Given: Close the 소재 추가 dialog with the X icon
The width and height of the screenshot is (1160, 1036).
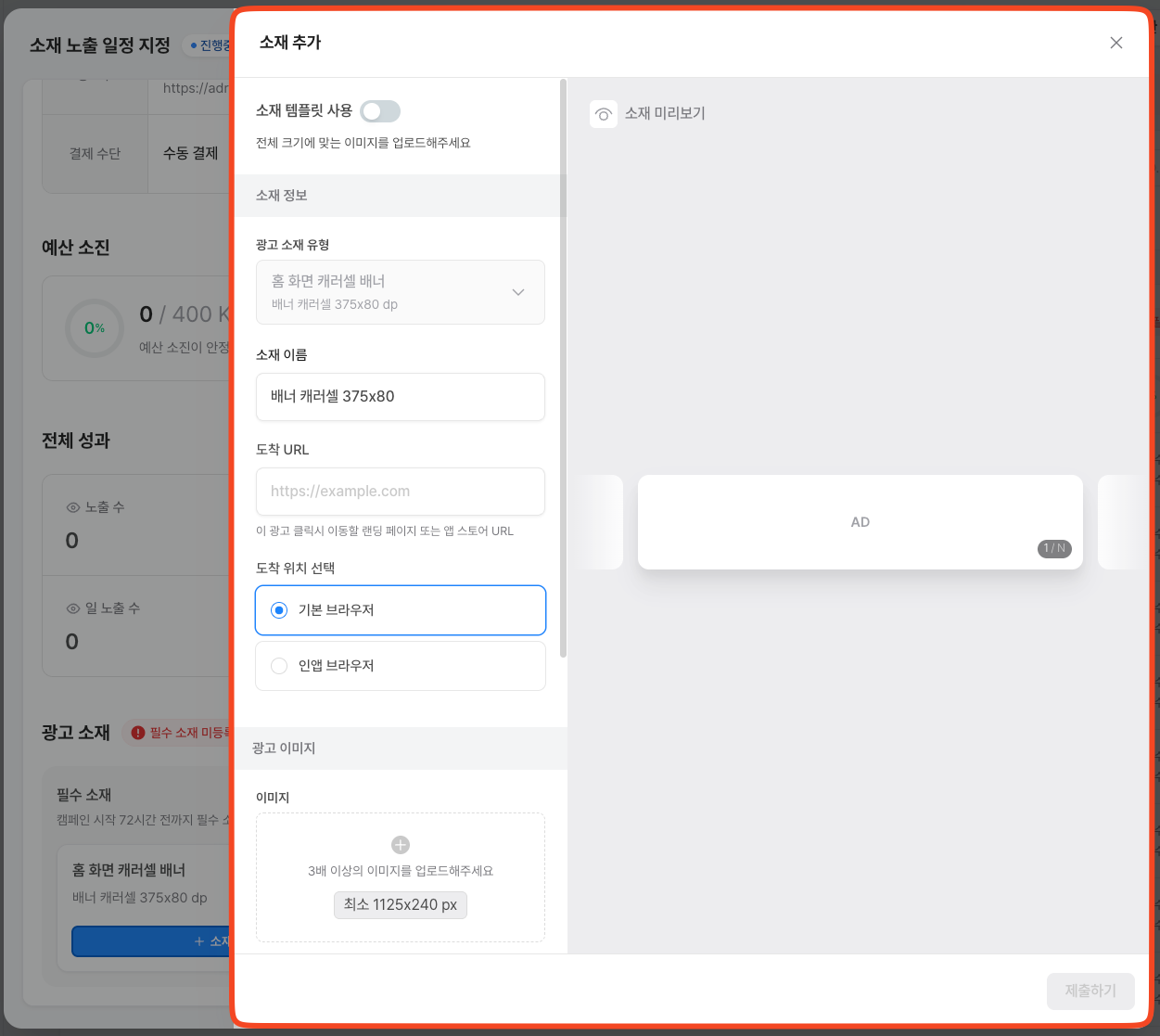Looking at the screenshot, I should (1116, 43).
